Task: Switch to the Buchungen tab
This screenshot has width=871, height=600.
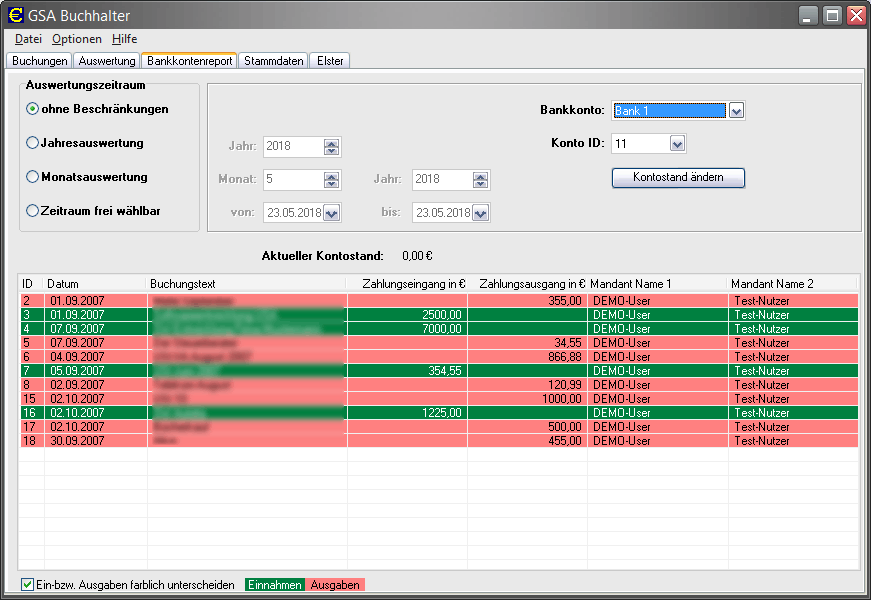Action: (x=39, y=61)
